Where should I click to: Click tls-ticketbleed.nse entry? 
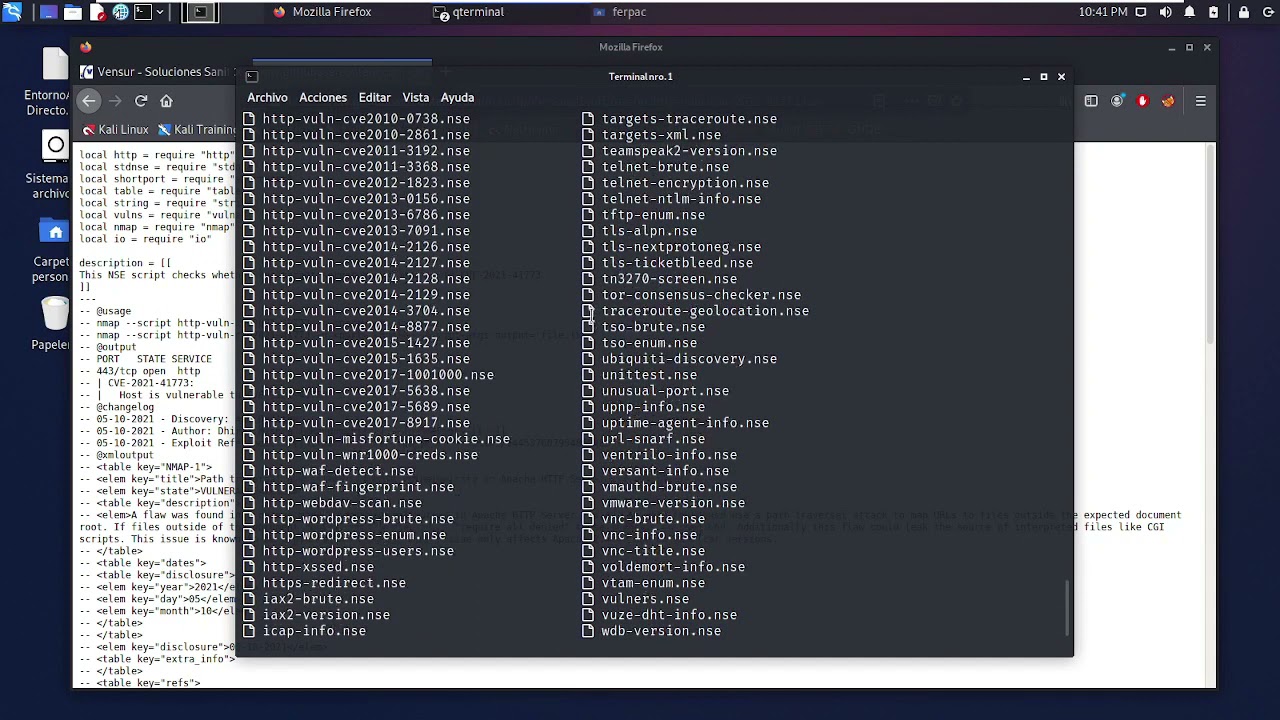pyautogui.click(x=677, y=263)
